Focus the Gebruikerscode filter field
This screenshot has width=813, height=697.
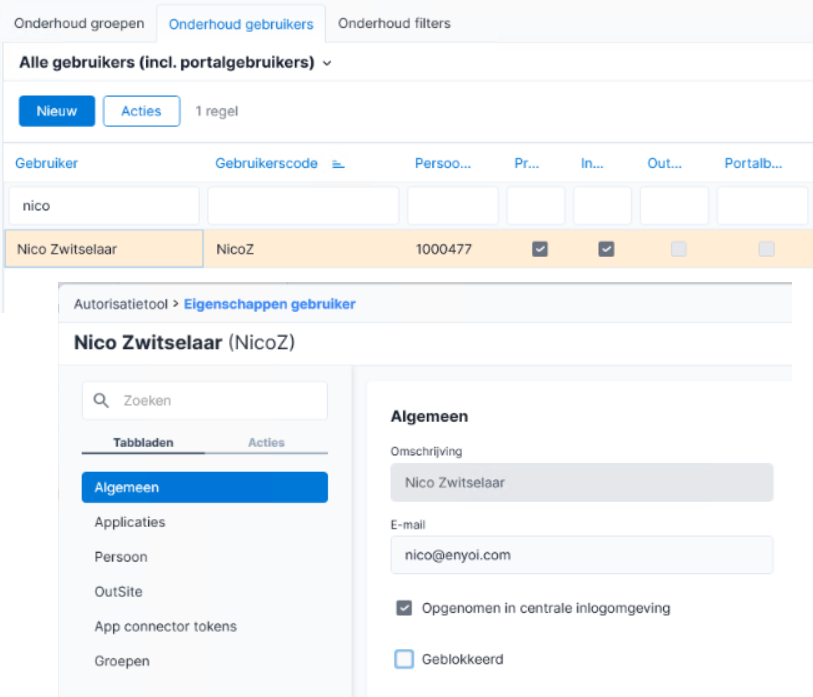pos(303,206)
